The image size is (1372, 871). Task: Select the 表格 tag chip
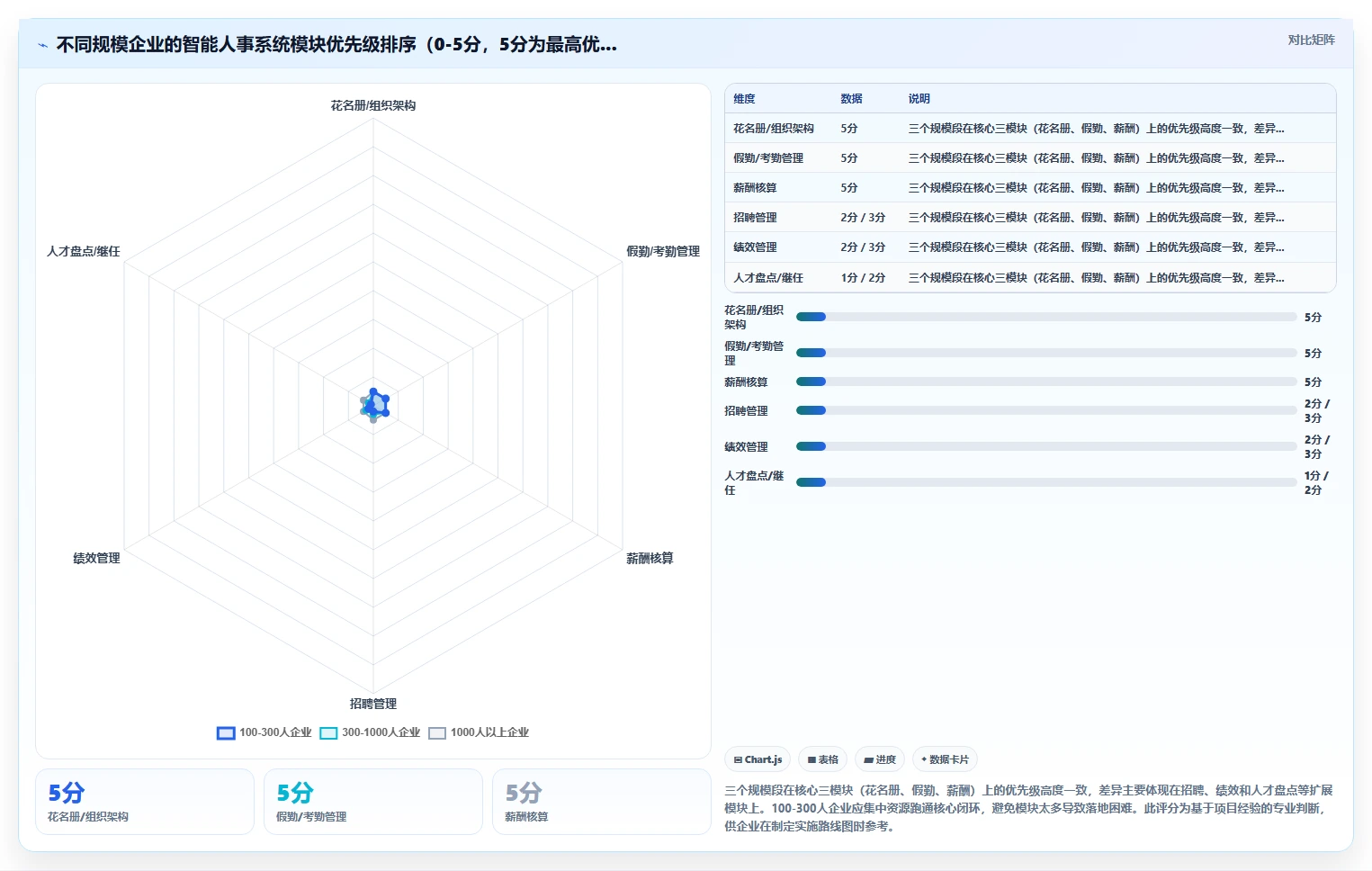pos(822,759)
